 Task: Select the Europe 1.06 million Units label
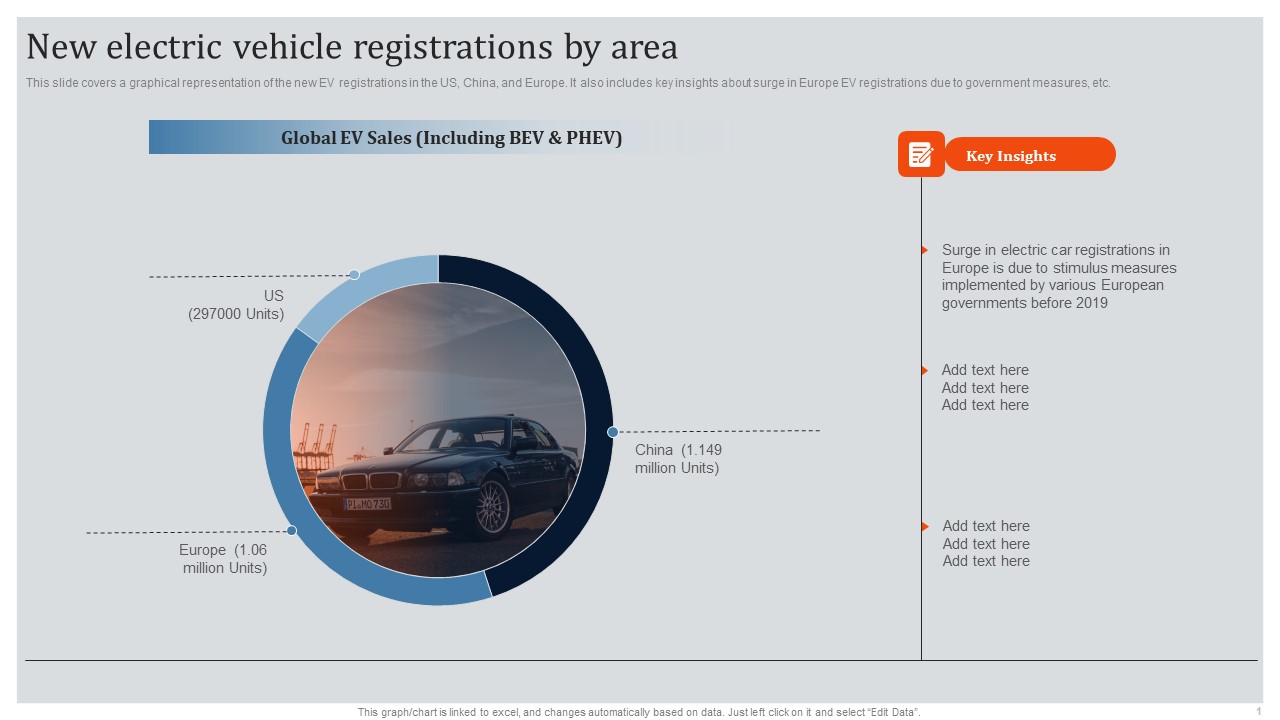click(224, 559)
